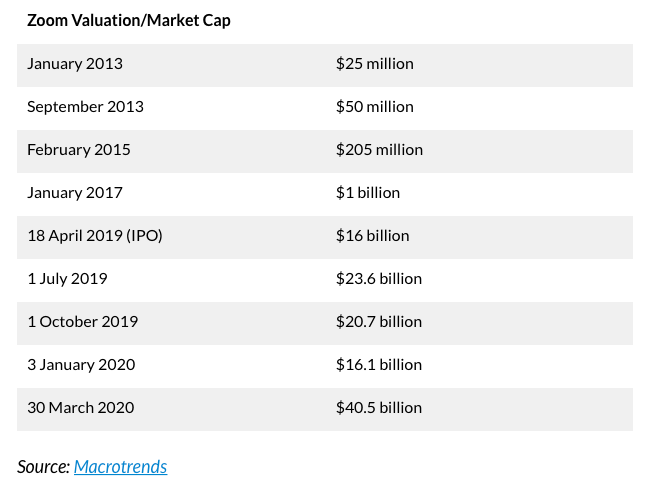Select the 3 January 2020 date cell
The height and width of the screenshot is (491, 652).
(81, 364)
